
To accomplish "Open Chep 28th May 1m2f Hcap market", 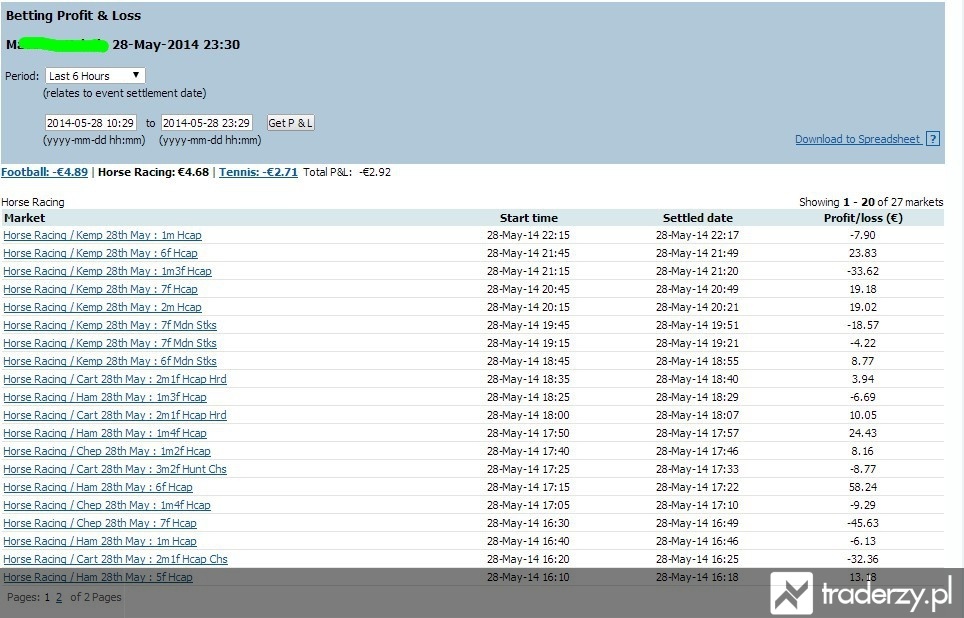I will [106, 451].
